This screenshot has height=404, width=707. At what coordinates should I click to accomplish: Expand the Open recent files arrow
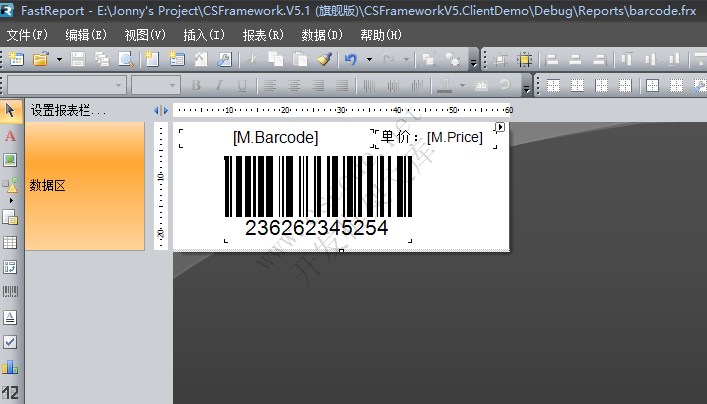[x=59, y=59]
